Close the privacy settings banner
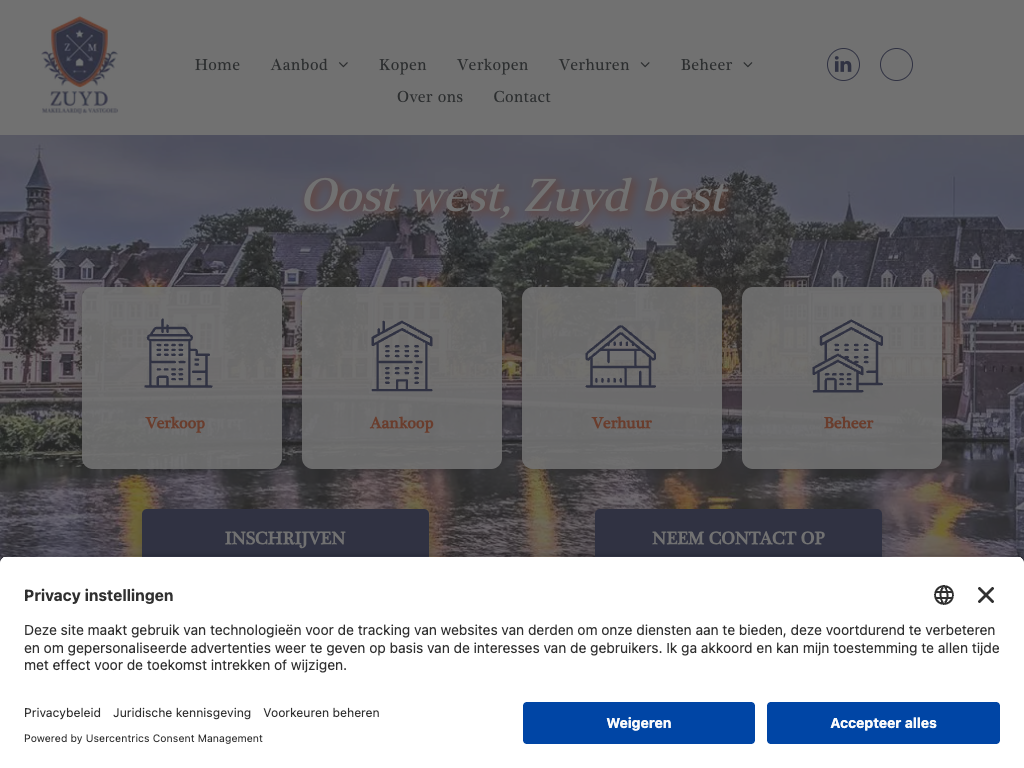1024x768 pixels. (986, 595)
